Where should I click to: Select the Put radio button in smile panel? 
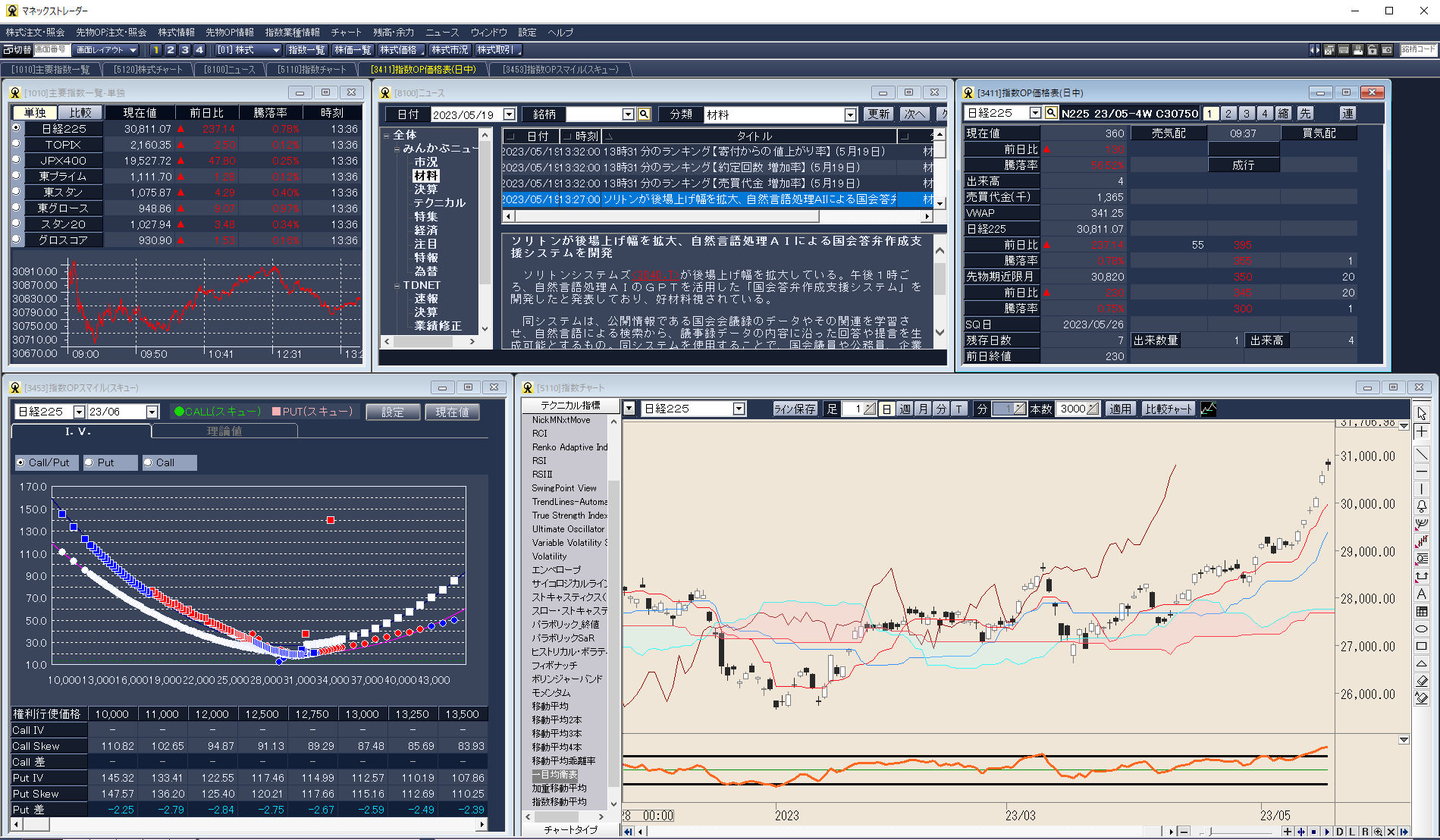coord(89,462)
